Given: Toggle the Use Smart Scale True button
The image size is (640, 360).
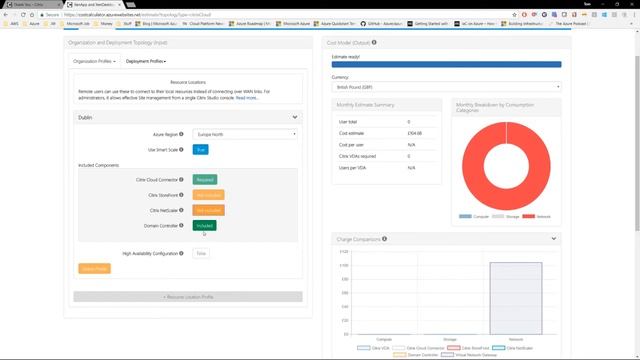Looking at the screenshot, I should (200, 149).
